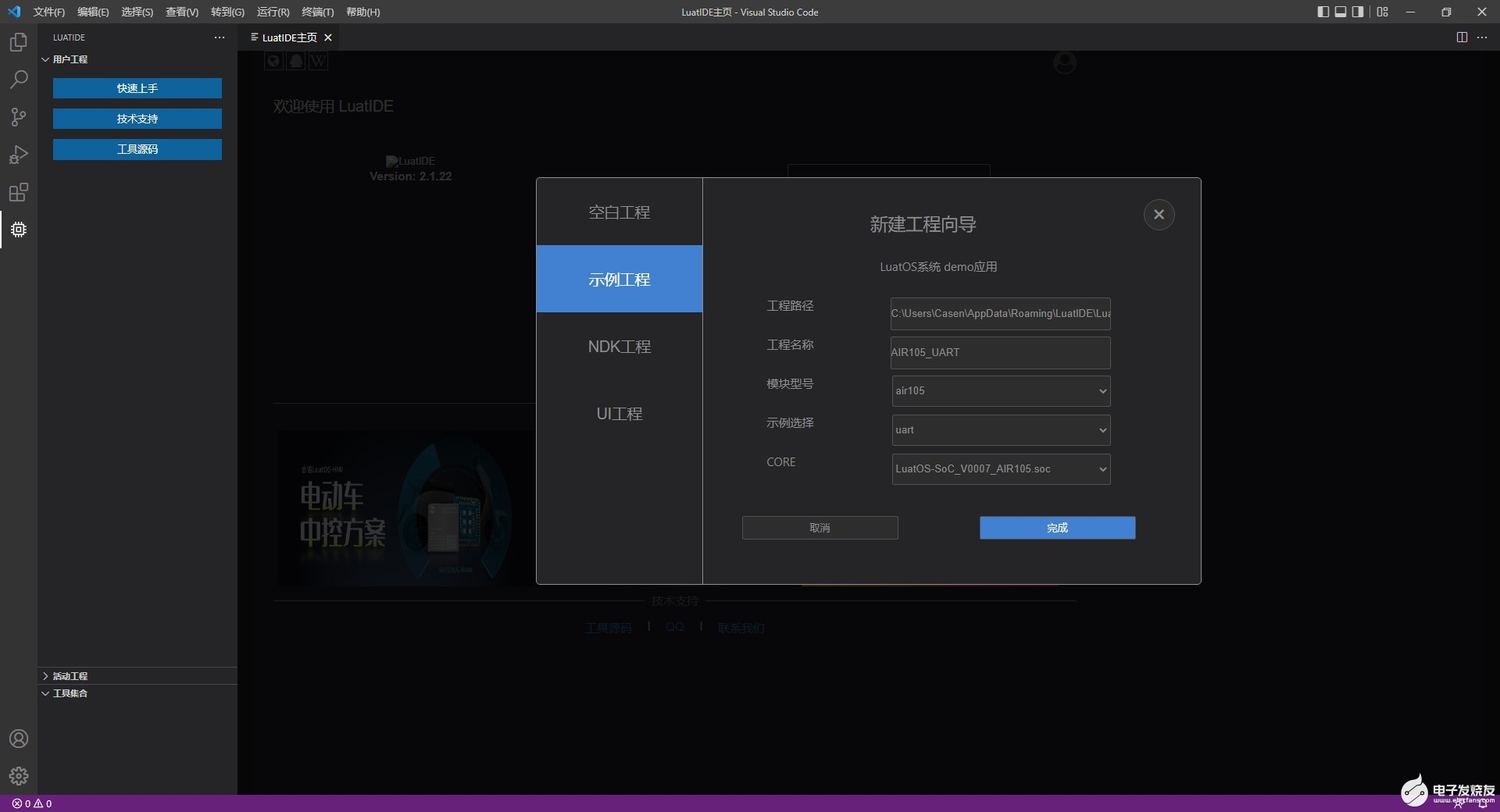Open 查看(V) menu
The width and height of the screenshot is (1500, 812).
pyautogui.click(x=181, y=12)
